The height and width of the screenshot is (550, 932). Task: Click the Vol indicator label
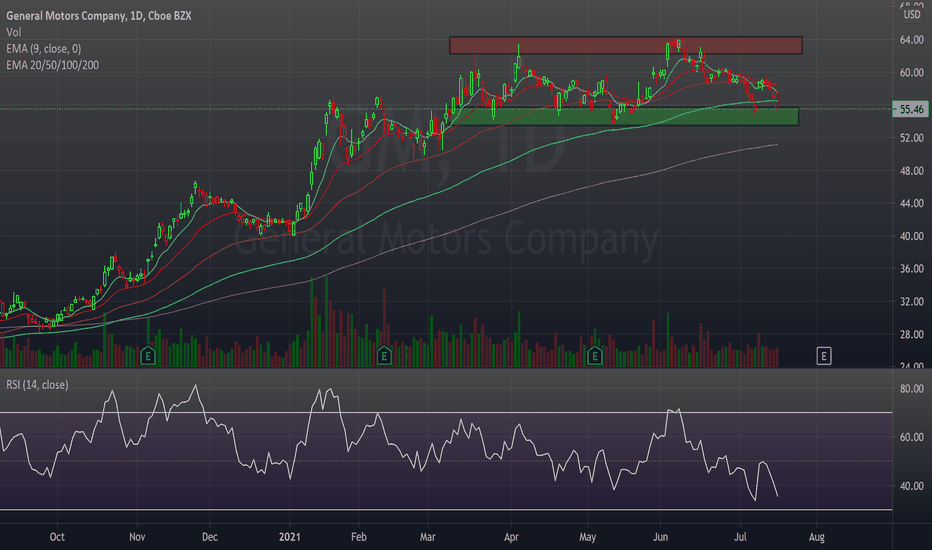pyautogui.click(x=14, y=32)
